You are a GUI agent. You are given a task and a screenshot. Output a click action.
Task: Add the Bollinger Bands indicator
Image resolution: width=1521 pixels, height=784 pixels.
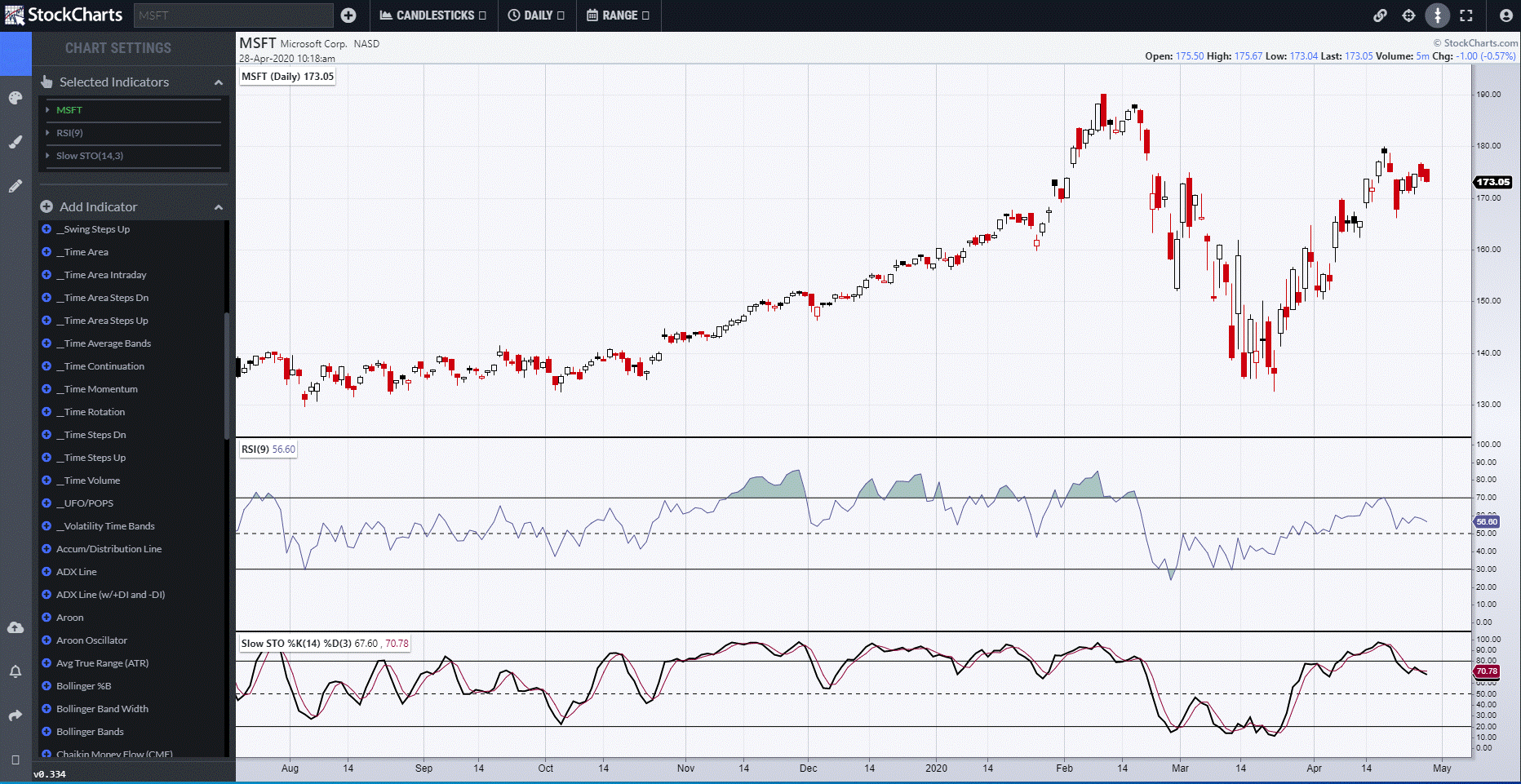point(90,732)
